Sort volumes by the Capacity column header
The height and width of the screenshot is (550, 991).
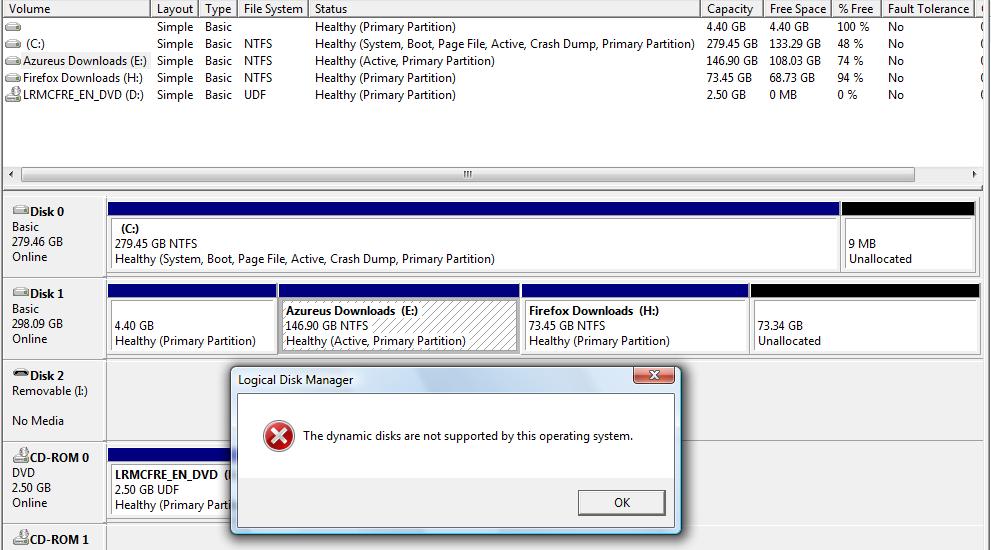(730, 9)
